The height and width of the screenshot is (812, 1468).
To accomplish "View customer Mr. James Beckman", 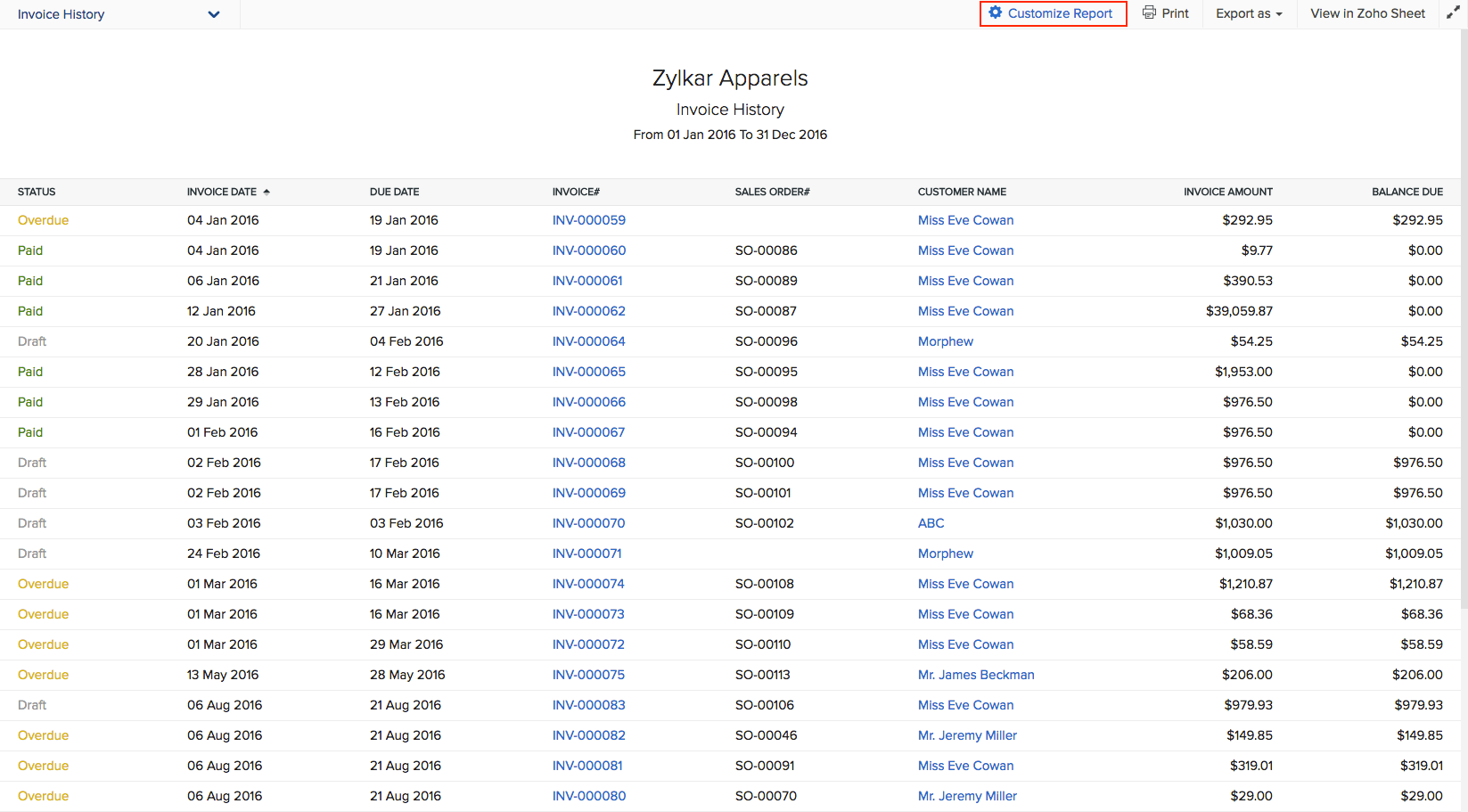I will pyautogui.click(x=976, y=675).
